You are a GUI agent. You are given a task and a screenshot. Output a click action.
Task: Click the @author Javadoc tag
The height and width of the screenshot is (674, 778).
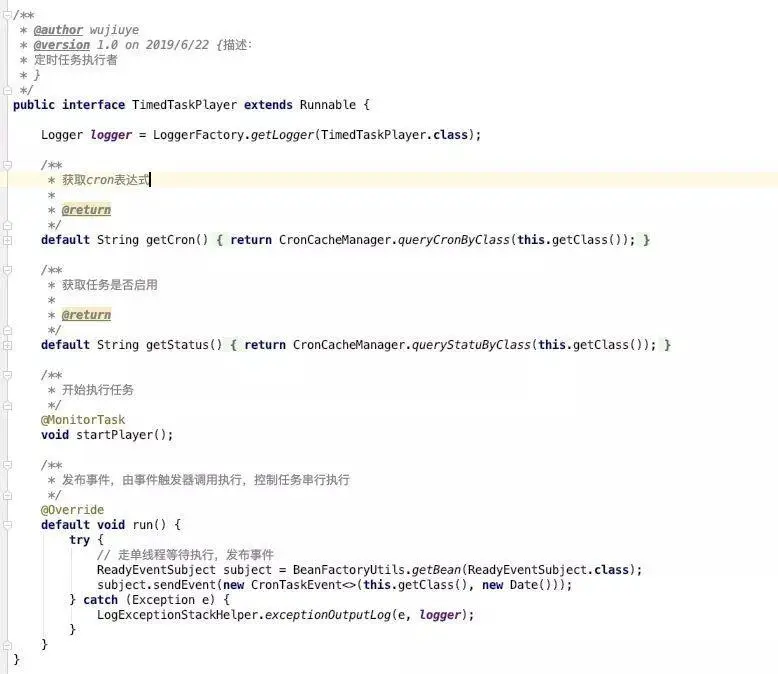pos(58,30)
